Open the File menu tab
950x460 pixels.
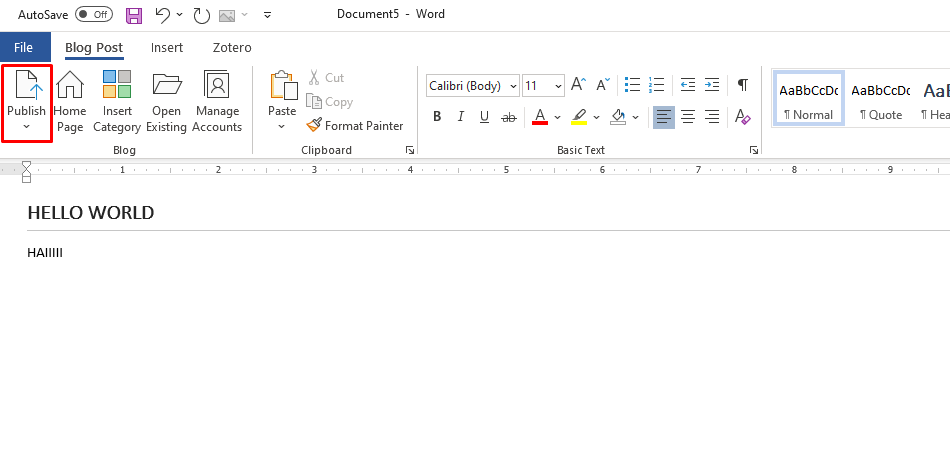coord(24,47)
